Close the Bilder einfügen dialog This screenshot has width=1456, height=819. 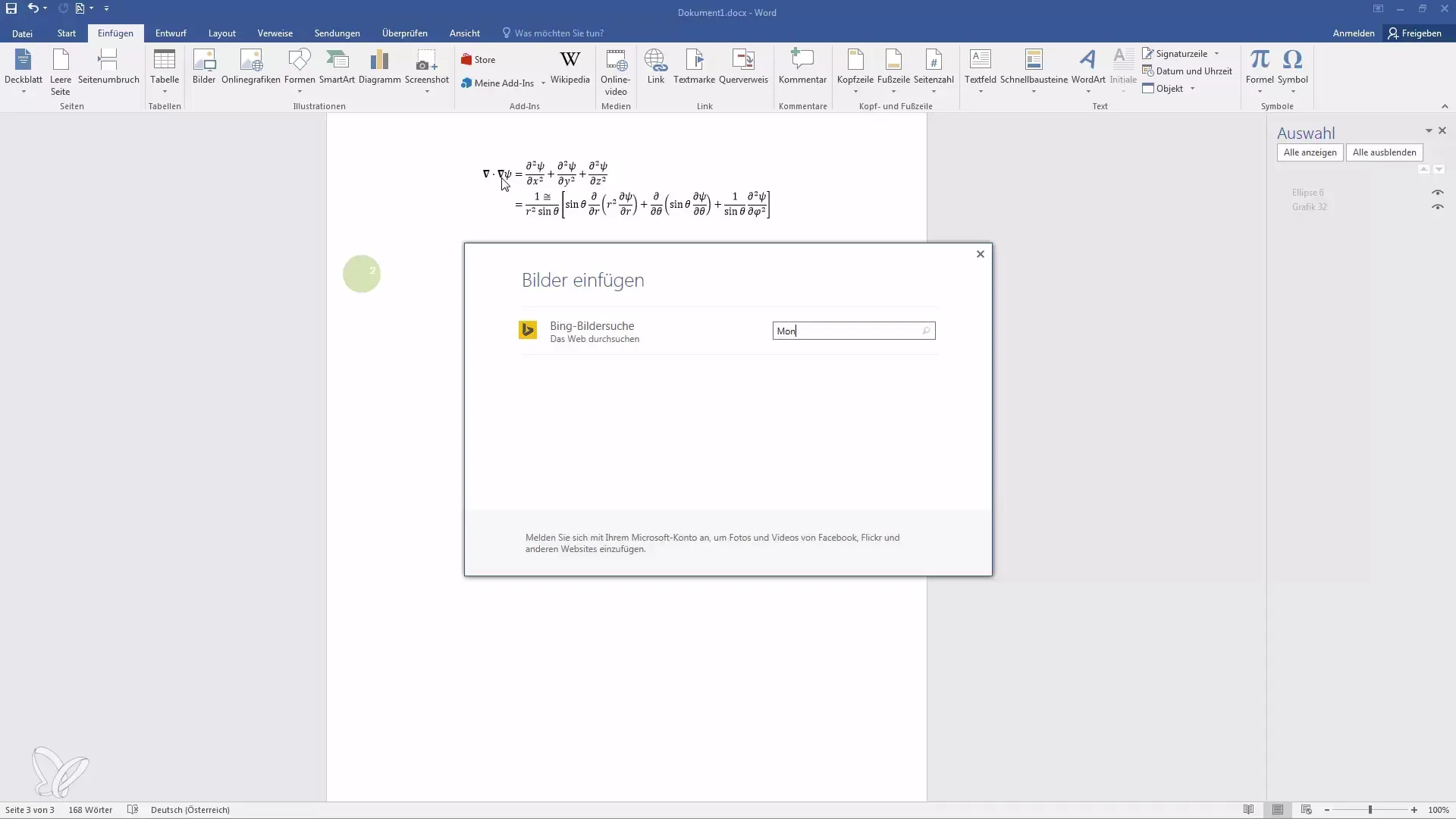pos(980,254)
